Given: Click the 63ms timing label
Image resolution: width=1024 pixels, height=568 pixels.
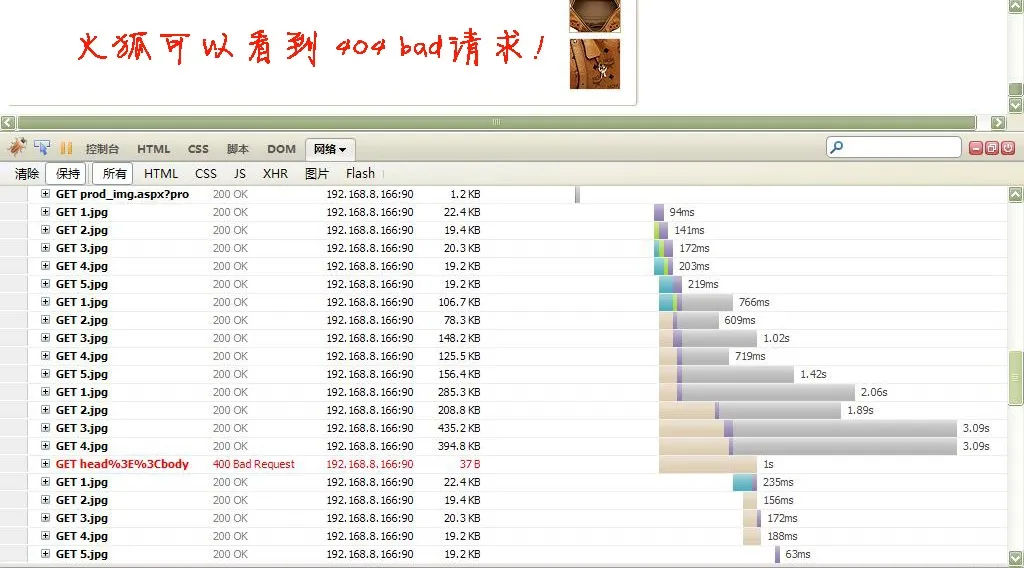Looking at the screenshot, I should 797,554.
